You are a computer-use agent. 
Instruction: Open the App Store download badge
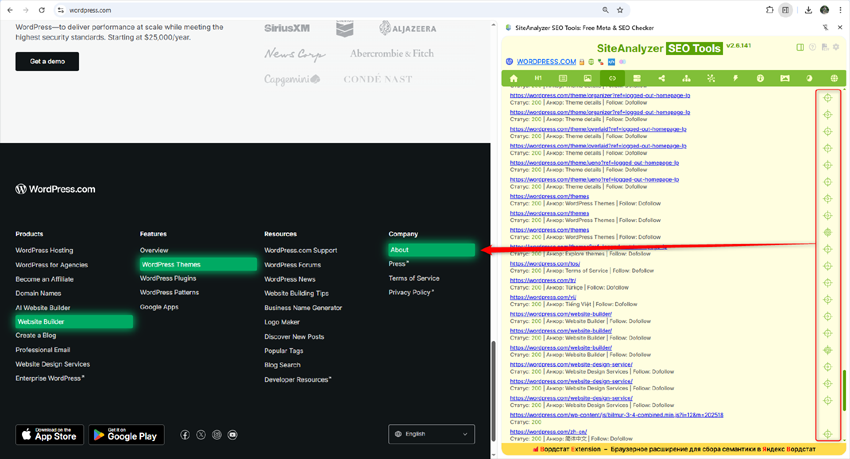click(x=49, y=435)
